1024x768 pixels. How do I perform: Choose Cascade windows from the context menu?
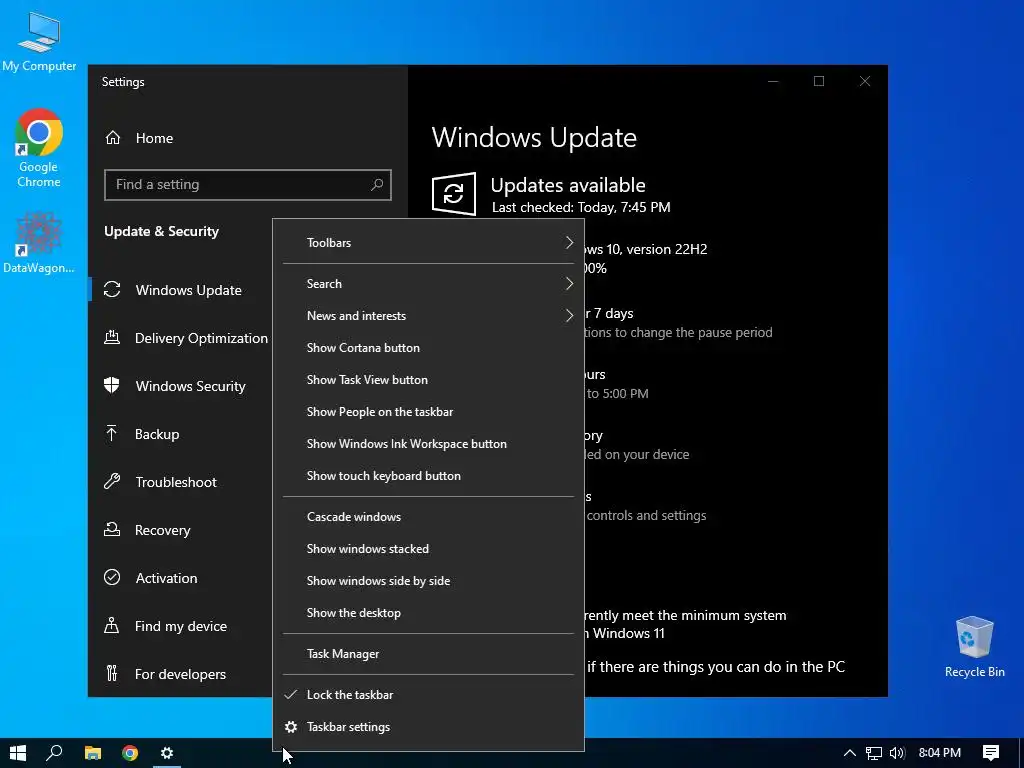point(428,517)
